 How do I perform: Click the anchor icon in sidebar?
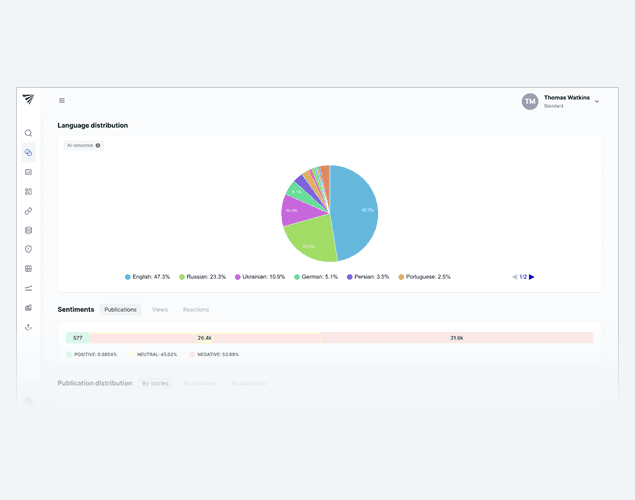(x=28, y=327)
